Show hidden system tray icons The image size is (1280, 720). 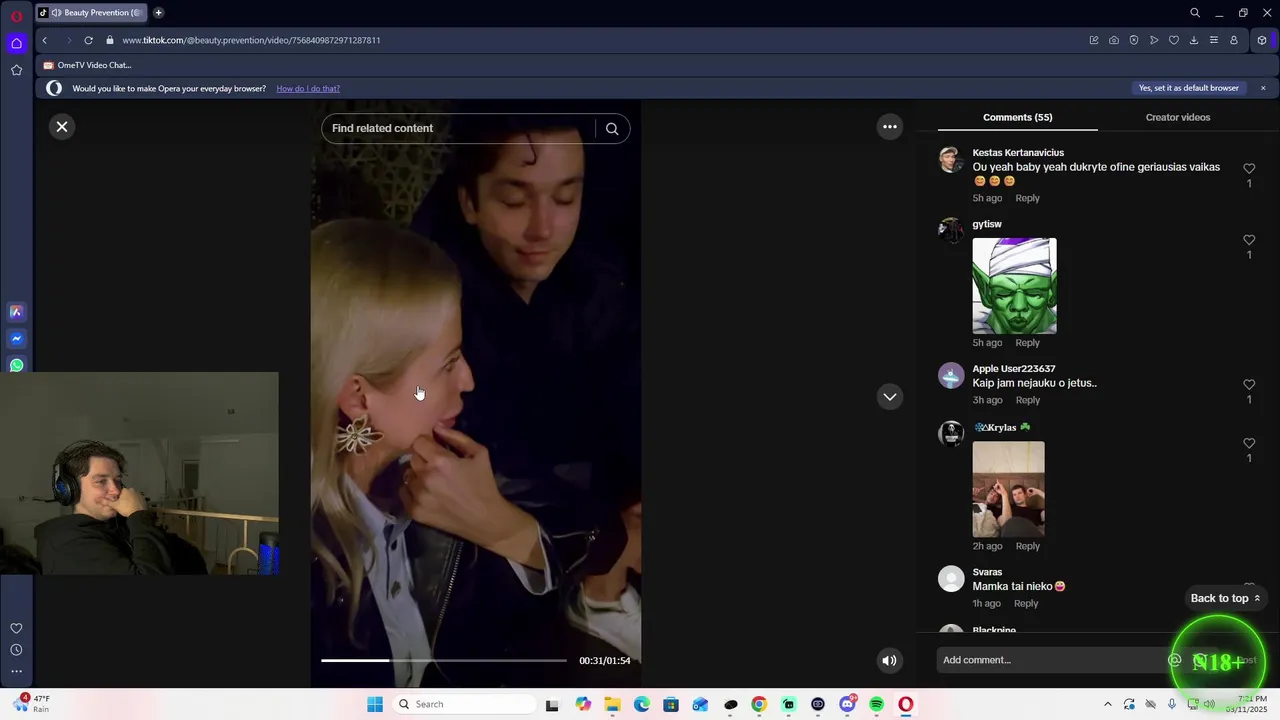1107,704
